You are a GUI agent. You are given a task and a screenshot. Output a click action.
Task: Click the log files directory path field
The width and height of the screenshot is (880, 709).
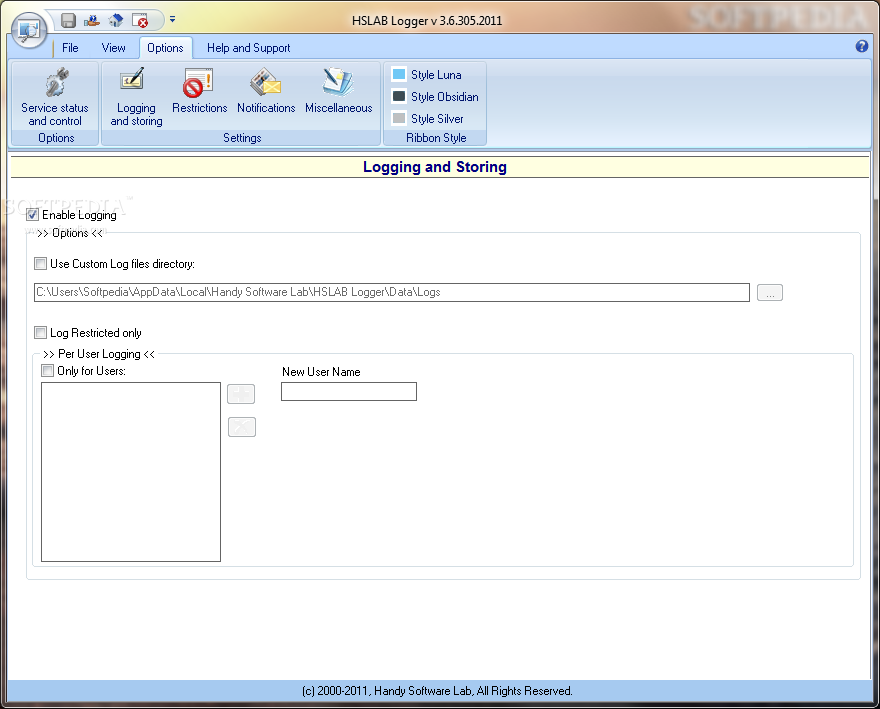[x=392, y=292]
